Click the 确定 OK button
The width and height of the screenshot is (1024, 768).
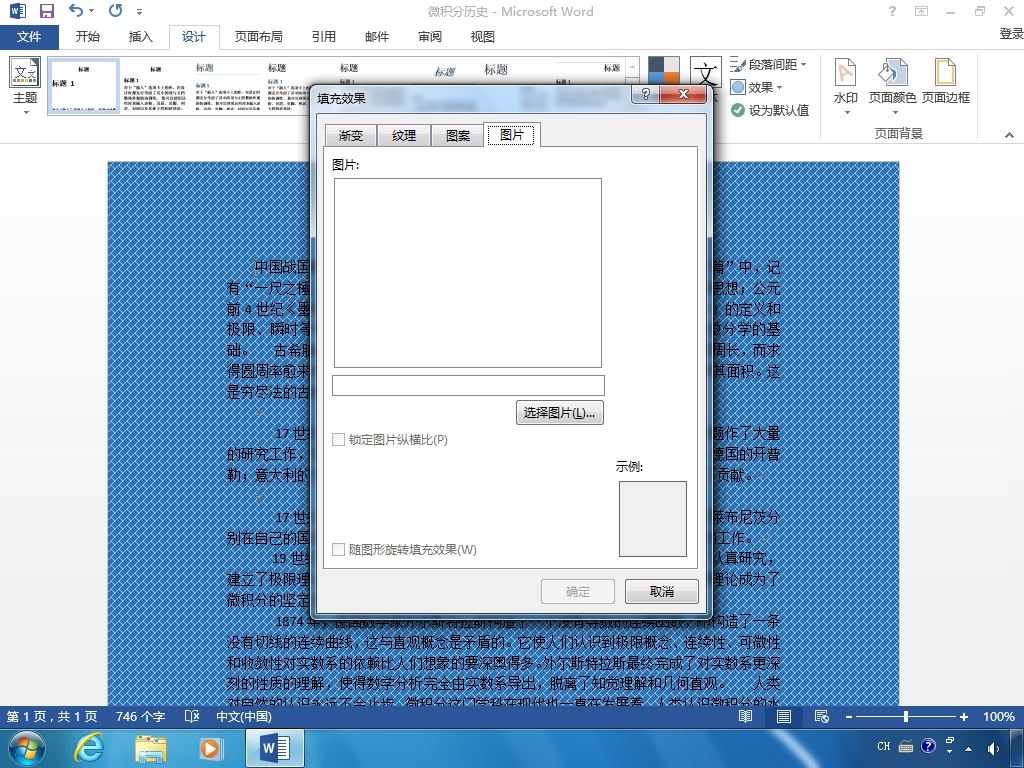[577, 592]
